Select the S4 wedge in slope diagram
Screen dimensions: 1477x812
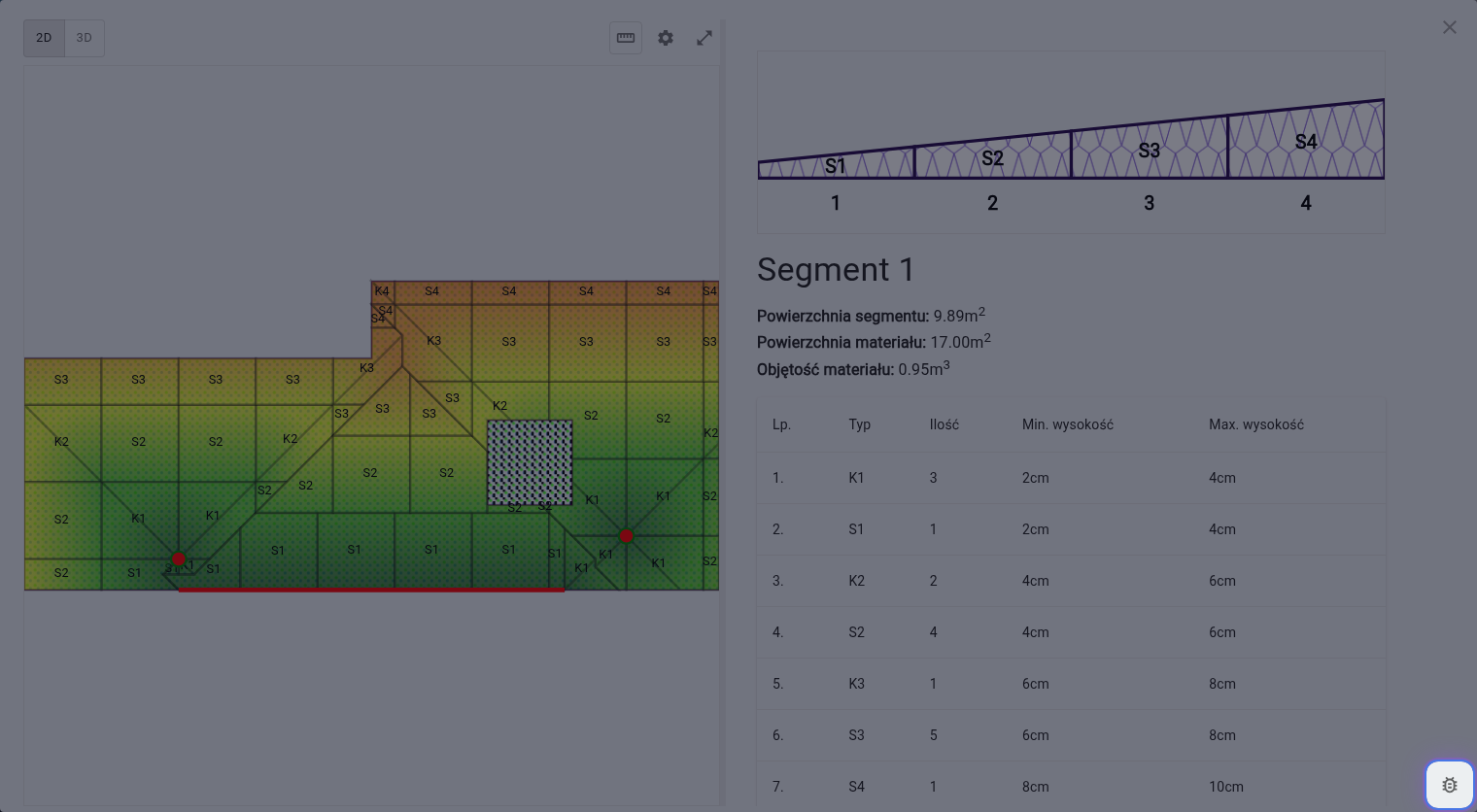1306,141
